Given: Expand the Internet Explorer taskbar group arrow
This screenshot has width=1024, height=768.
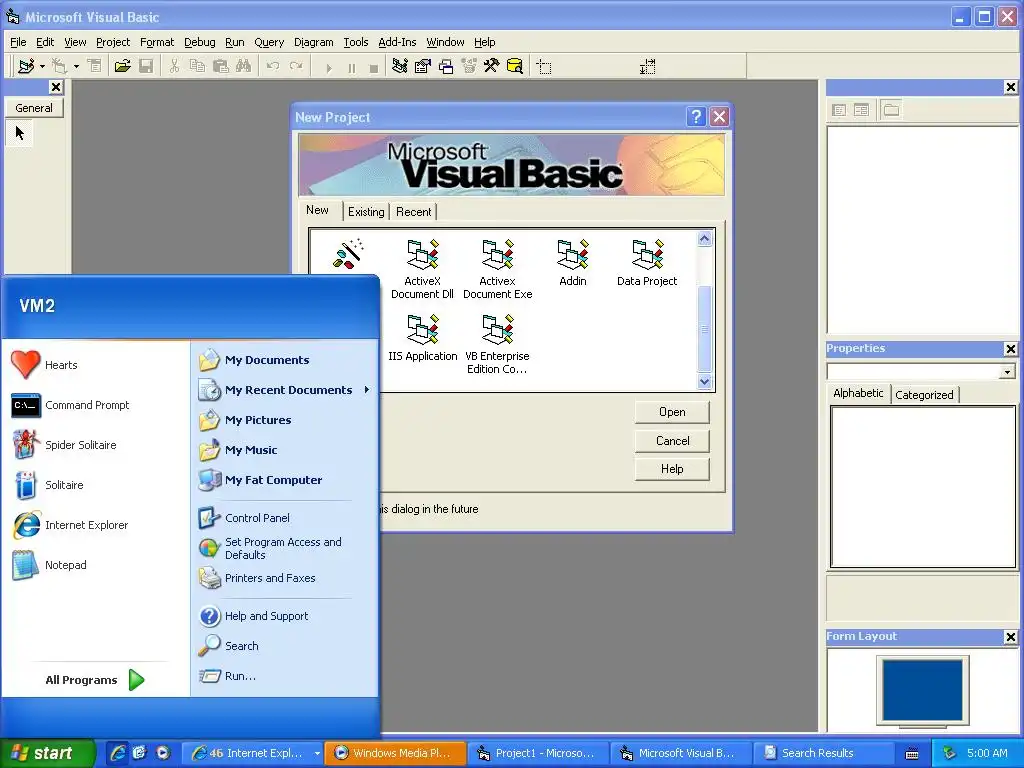Looking at the screenshot, I should tap(317, 753).
